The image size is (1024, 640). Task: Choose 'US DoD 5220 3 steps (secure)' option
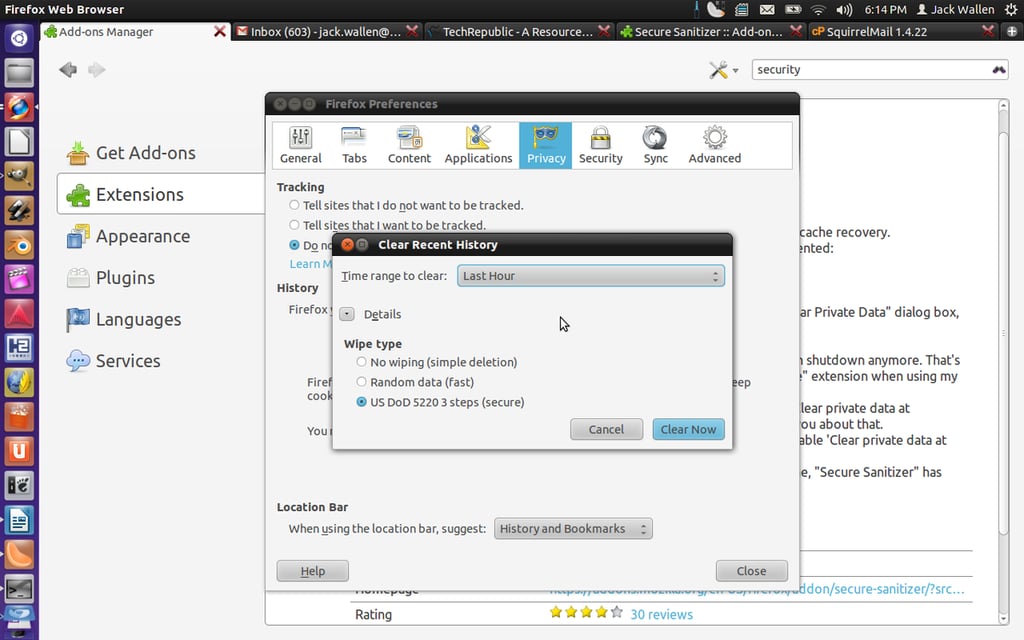click(x=361, y=402)
